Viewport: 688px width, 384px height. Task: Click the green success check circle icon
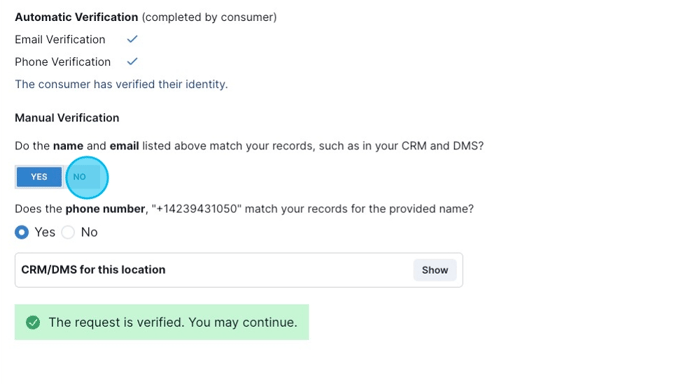[33, 323]
